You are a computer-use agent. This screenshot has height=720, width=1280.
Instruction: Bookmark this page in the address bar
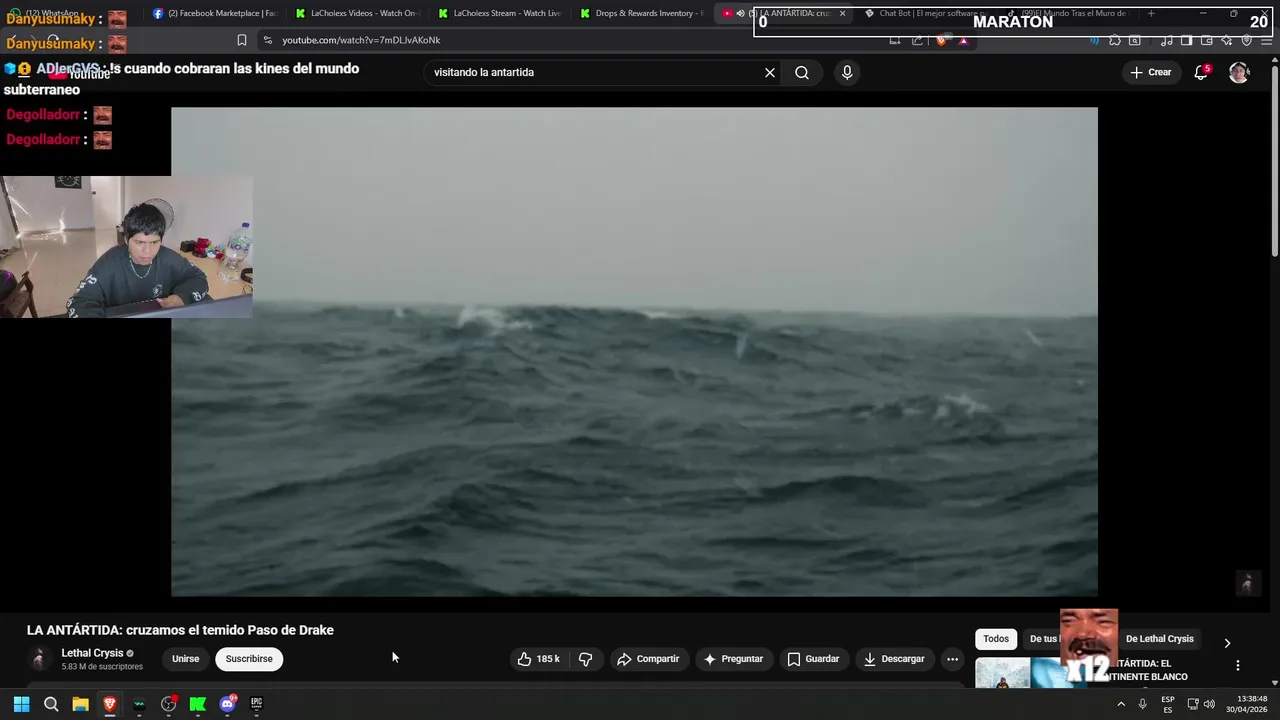coord(242,40)
